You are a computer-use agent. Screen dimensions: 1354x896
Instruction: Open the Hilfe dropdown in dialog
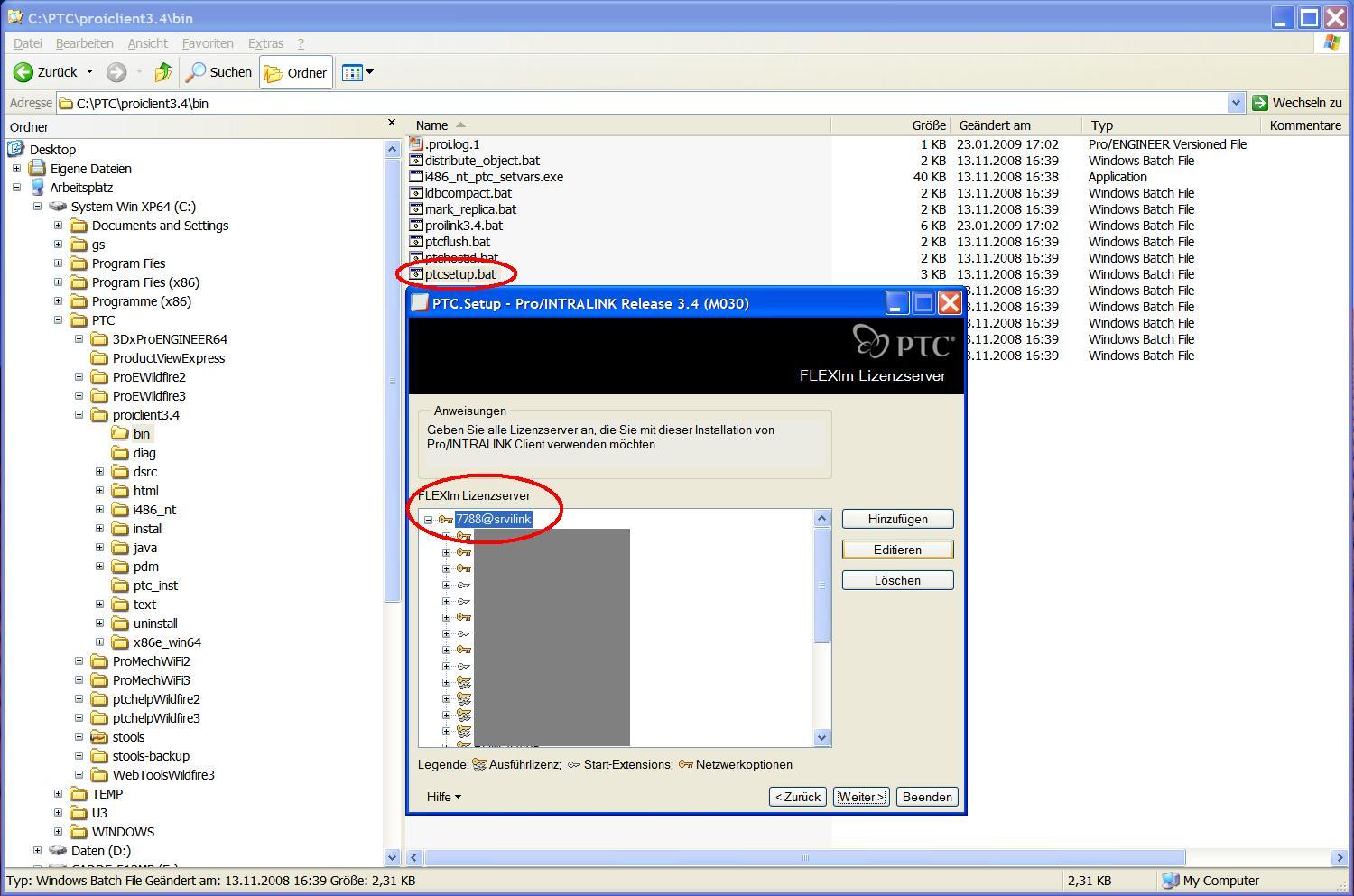(443, 797)
